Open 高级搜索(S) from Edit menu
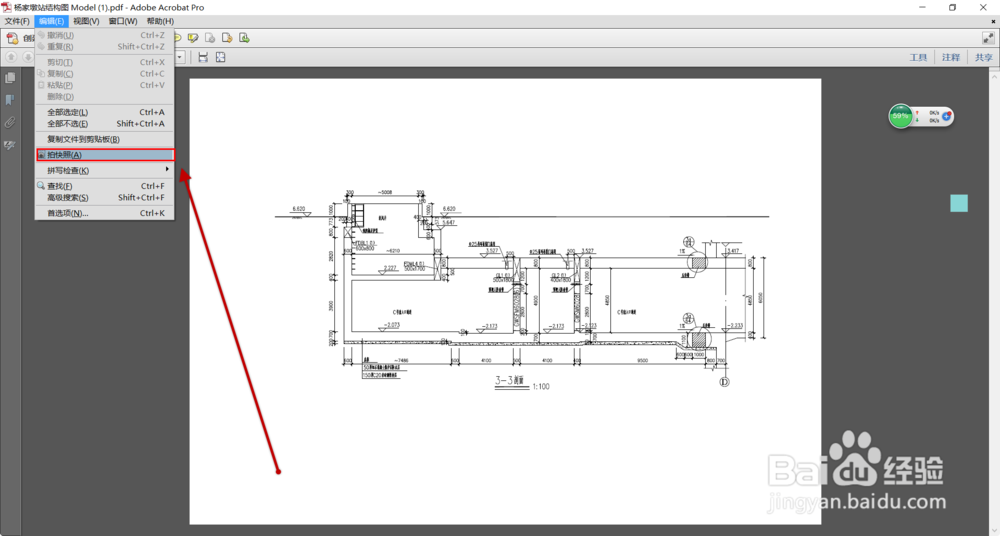This screenshot has height=536, width=1000. pos(105,198)
